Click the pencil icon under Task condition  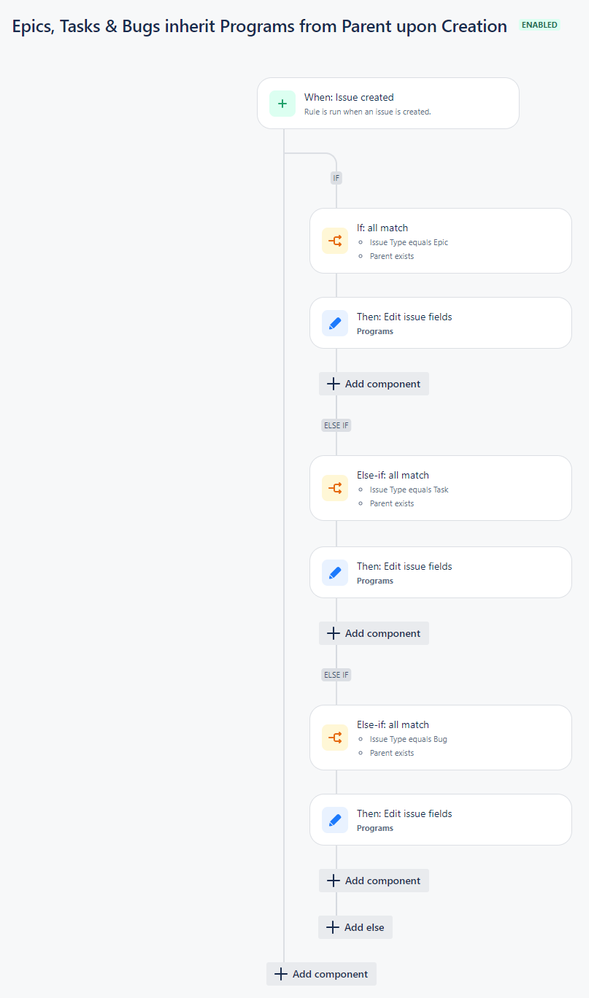click(335, 573)
